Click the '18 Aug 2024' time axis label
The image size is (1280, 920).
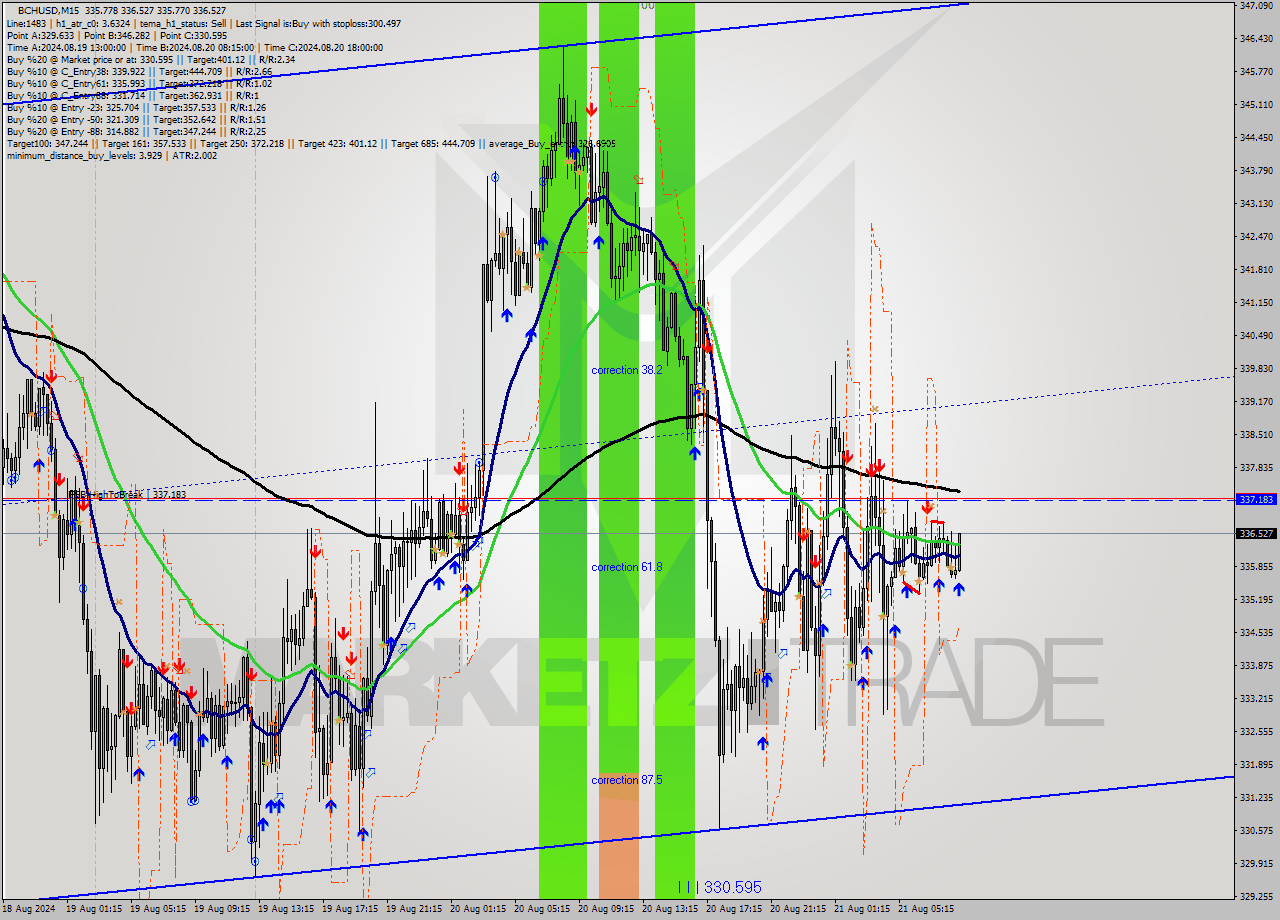29,909
